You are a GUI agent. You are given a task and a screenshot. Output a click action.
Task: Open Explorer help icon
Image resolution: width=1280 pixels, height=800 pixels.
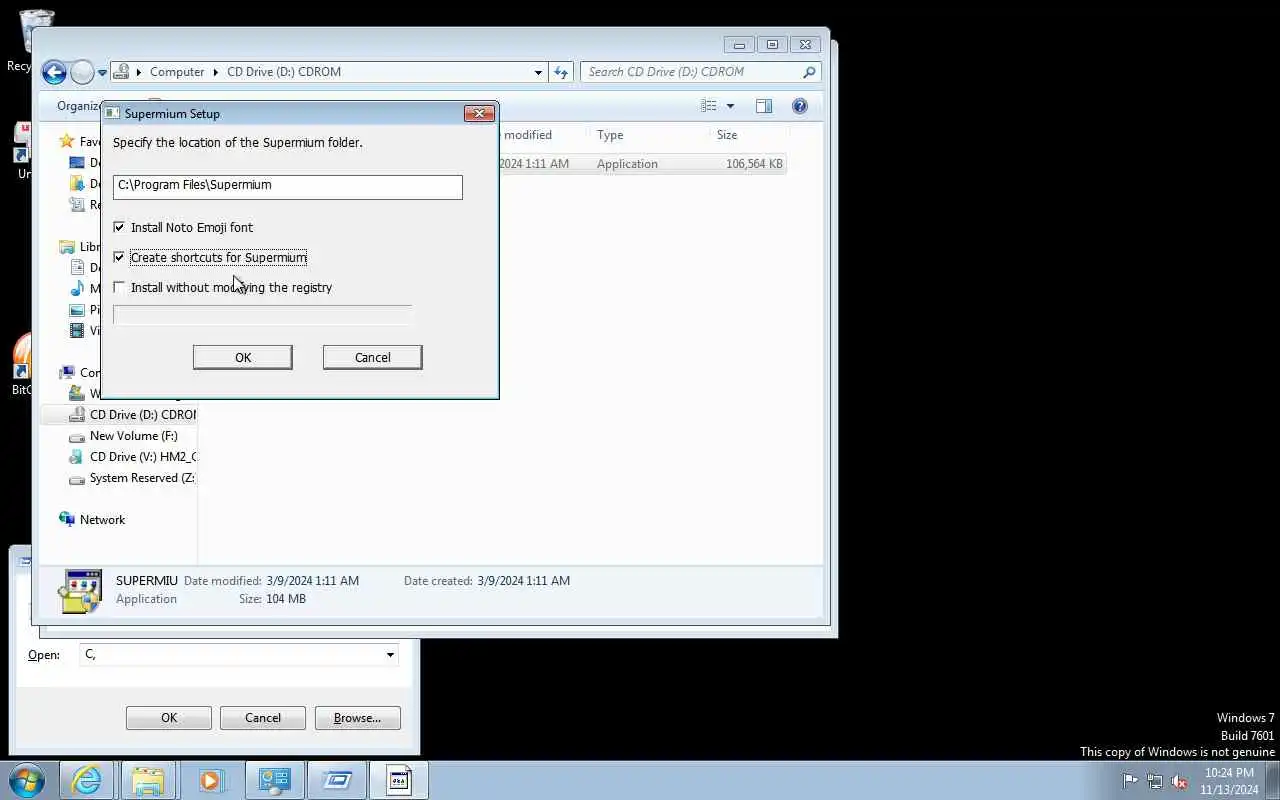click(x=799, y=106)
